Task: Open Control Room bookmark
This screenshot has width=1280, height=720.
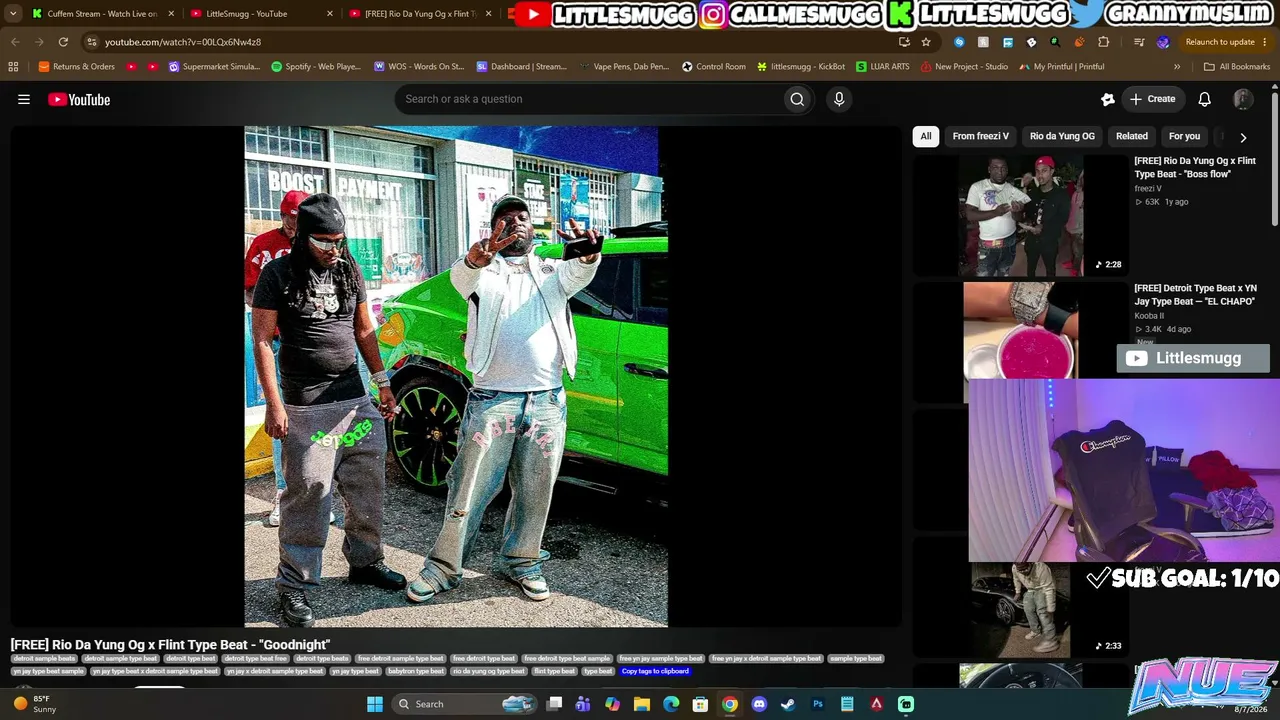Action: pos(714,67)
